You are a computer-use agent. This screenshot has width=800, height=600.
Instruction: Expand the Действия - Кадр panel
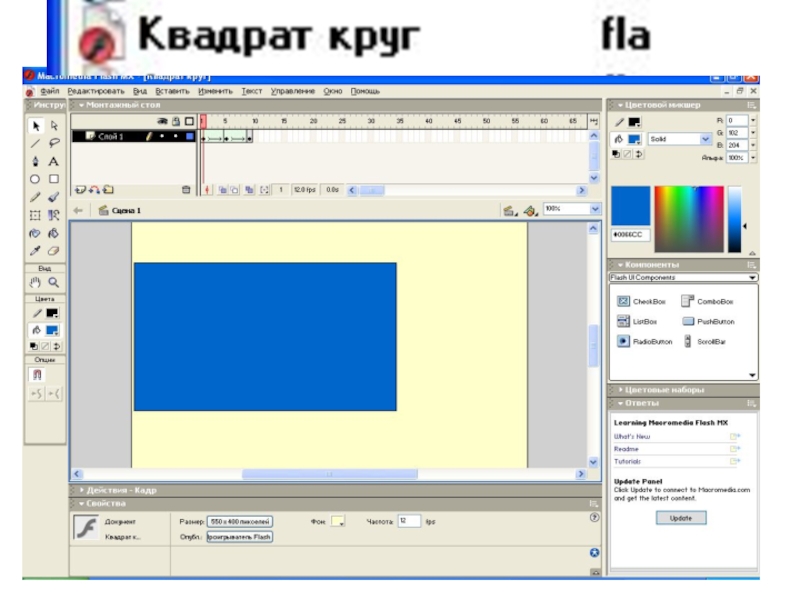(x=82, y=490)
